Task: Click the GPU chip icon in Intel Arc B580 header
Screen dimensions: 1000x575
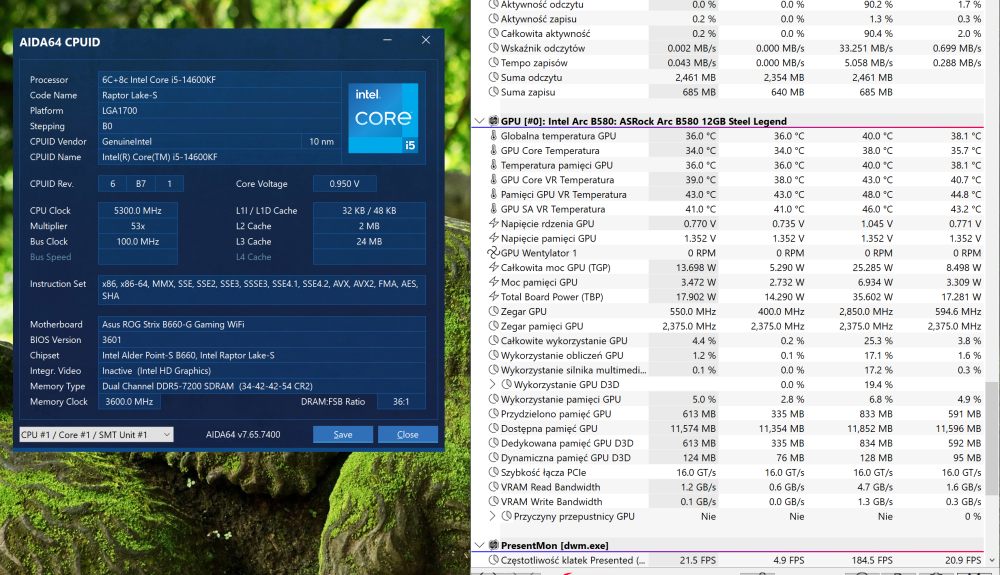Action: pos(493,121)
